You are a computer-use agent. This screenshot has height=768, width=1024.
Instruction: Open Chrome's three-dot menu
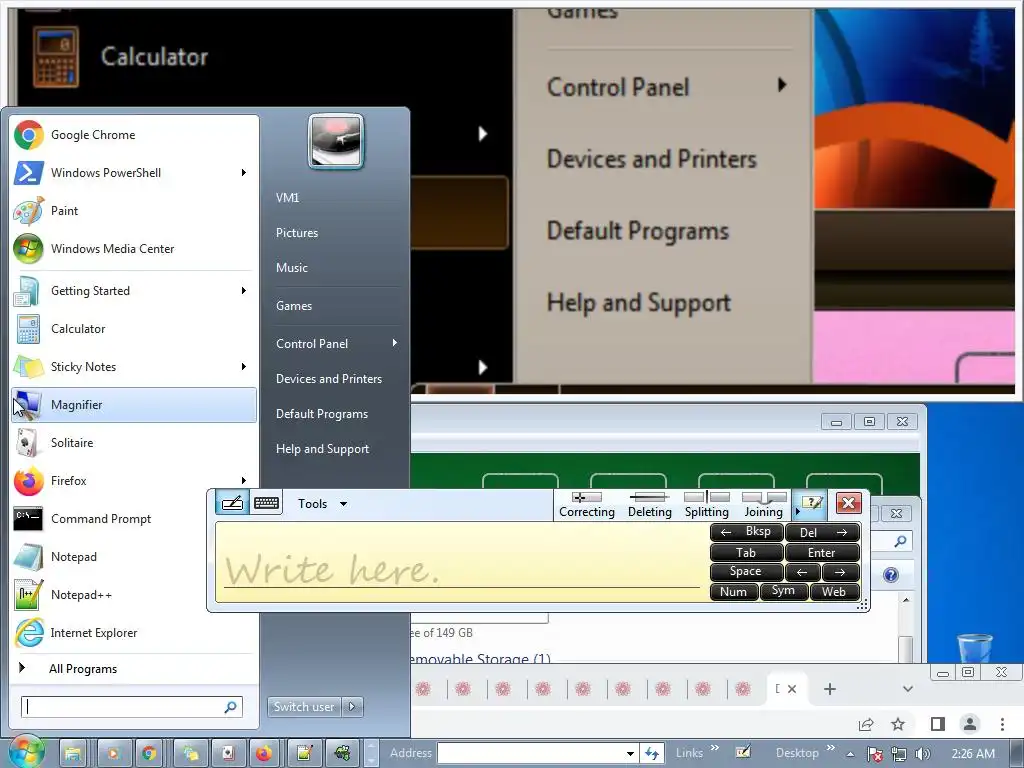tap(1002, 724)
